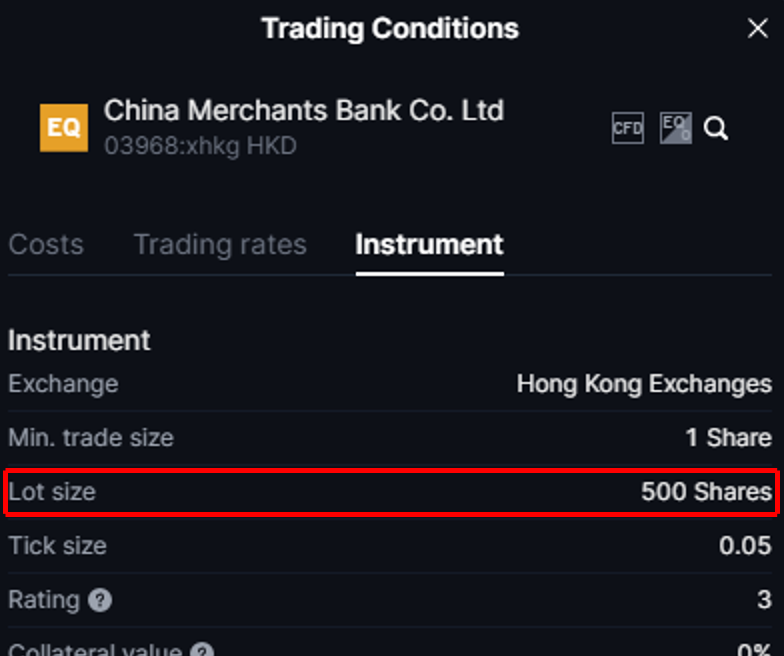
Task: Show the Rating help tooltip icon
Action: point(100,600)
